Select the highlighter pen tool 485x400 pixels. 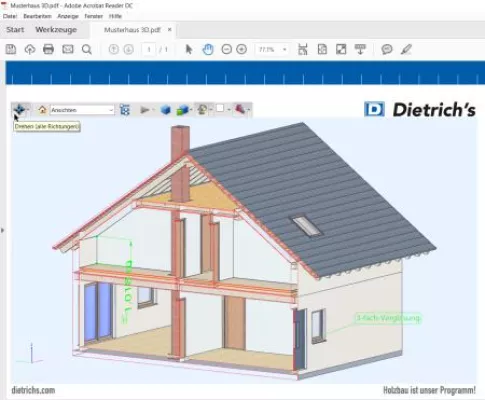click(x=406, y=49)
